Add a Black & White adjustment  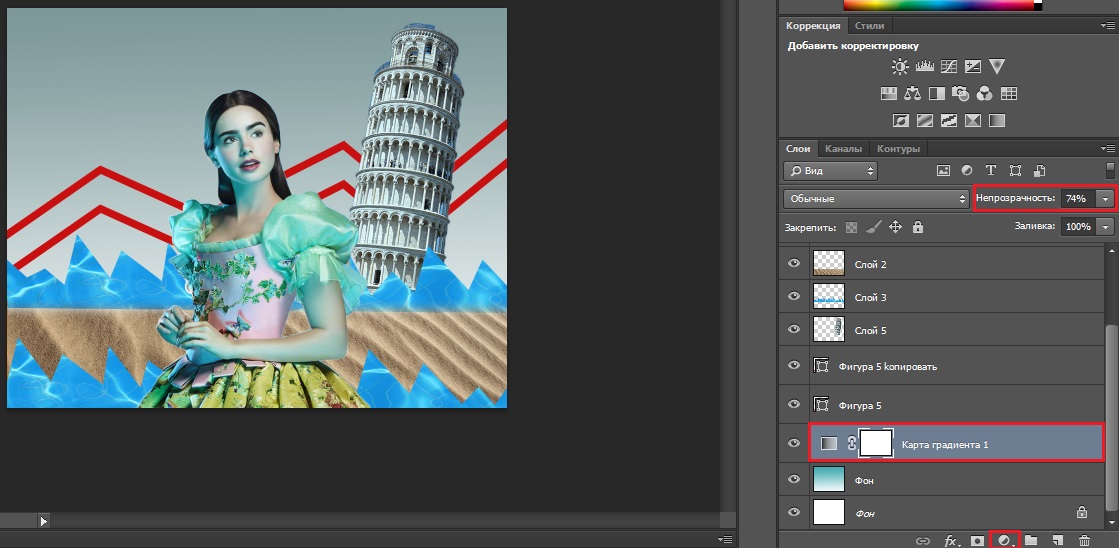tap(936, 93)
